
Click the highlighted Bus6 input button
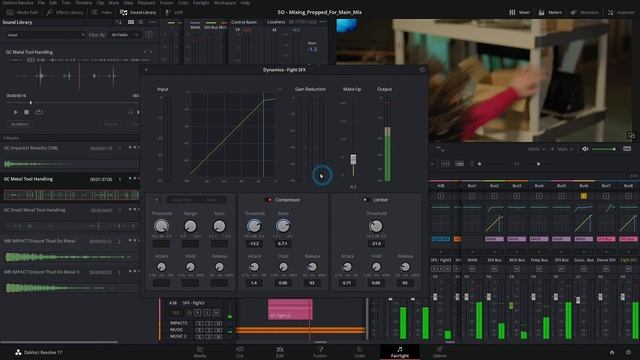click(x=584, y=196)
